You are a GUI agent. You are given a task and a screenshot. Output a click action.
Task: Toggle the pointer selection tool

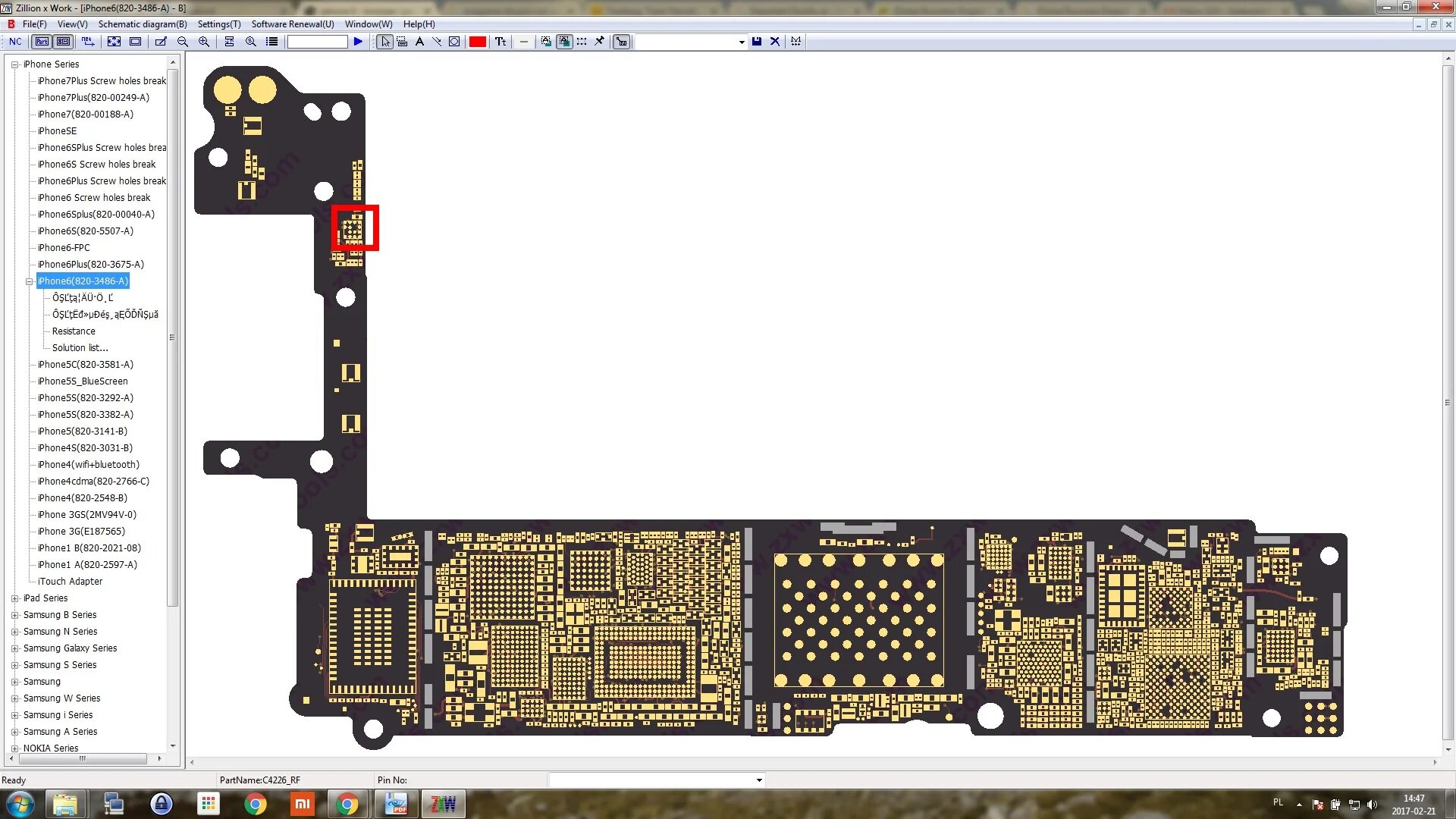click(385, 42)
